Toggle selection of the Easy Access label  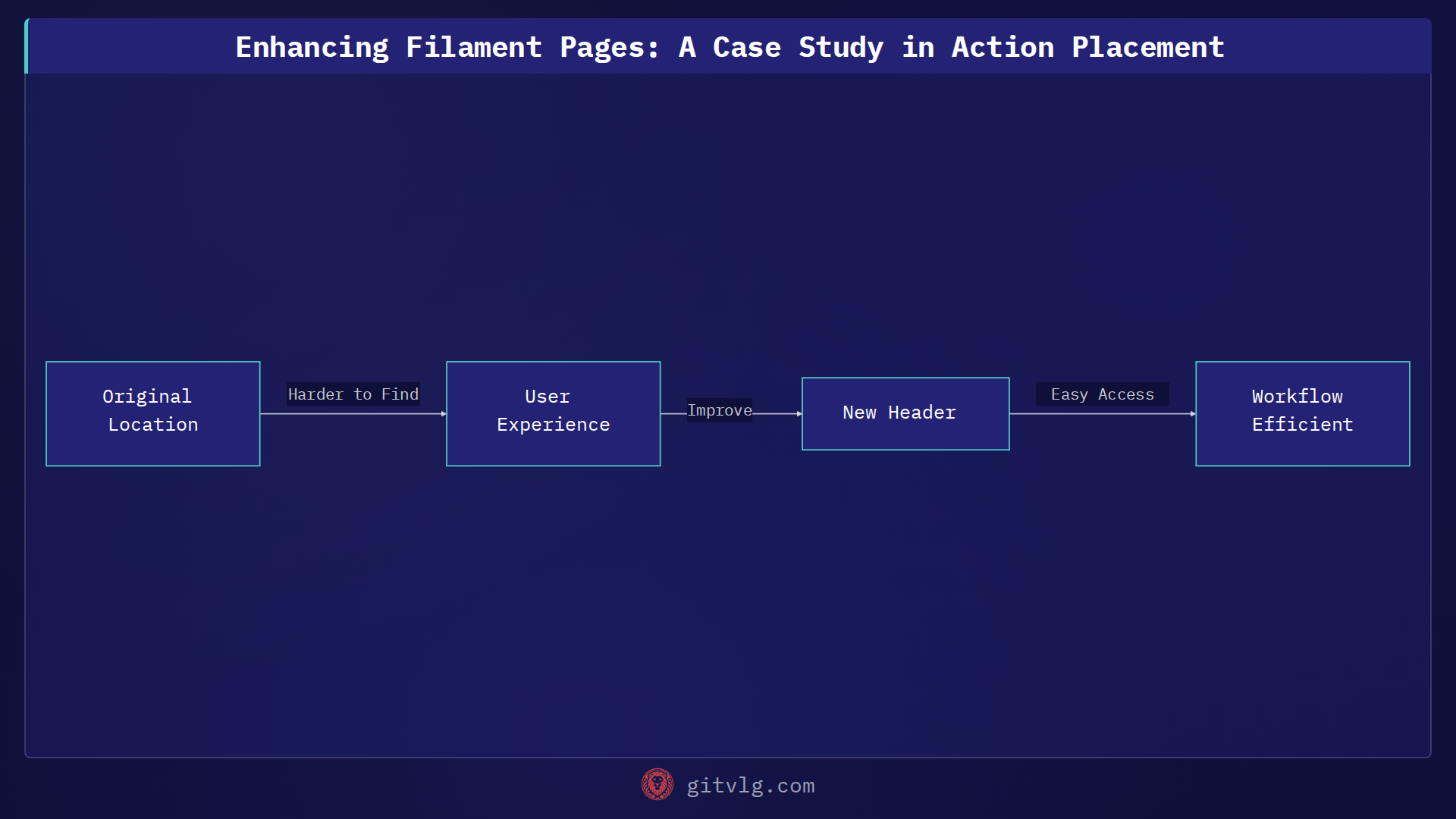click(1101, 394)
